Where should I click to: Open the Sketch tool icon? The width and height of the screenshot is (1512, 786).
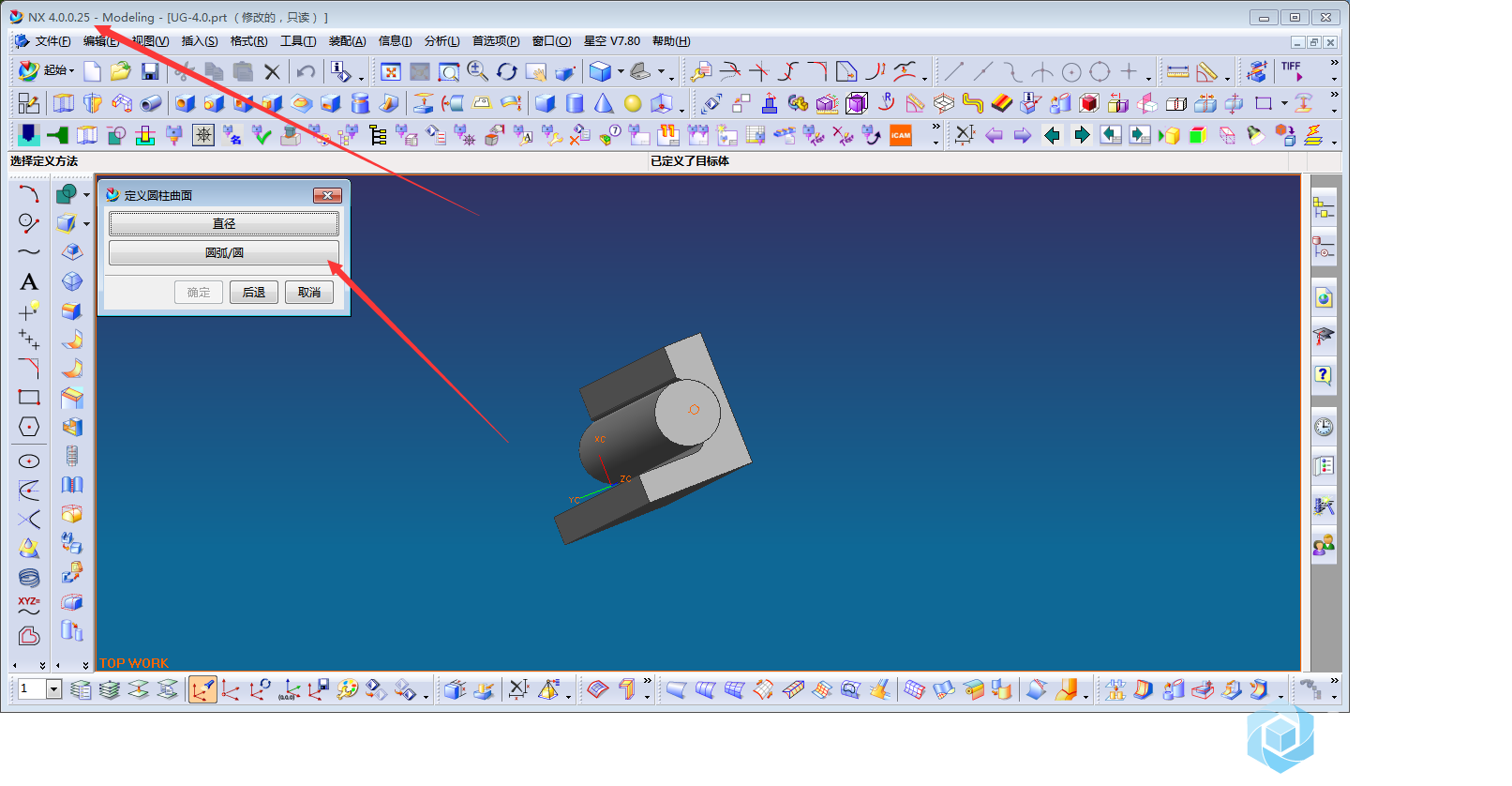pos(29,103)
